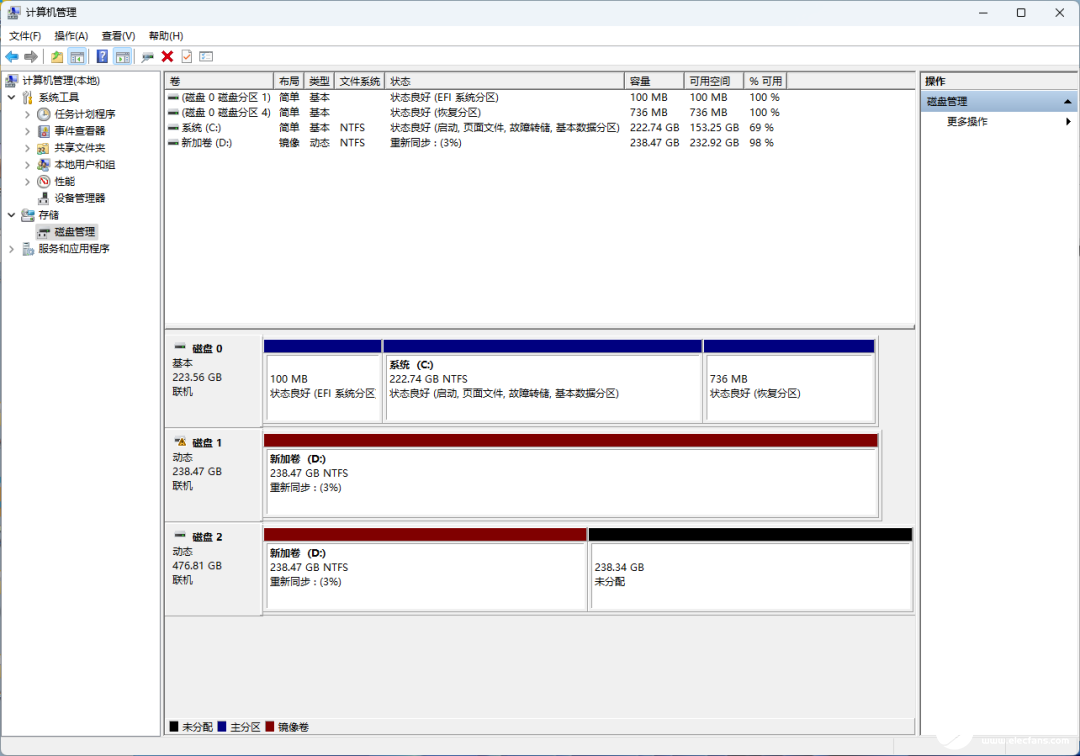
Task: Click the red X delete volume icon
Action: [x=167, y=57]
